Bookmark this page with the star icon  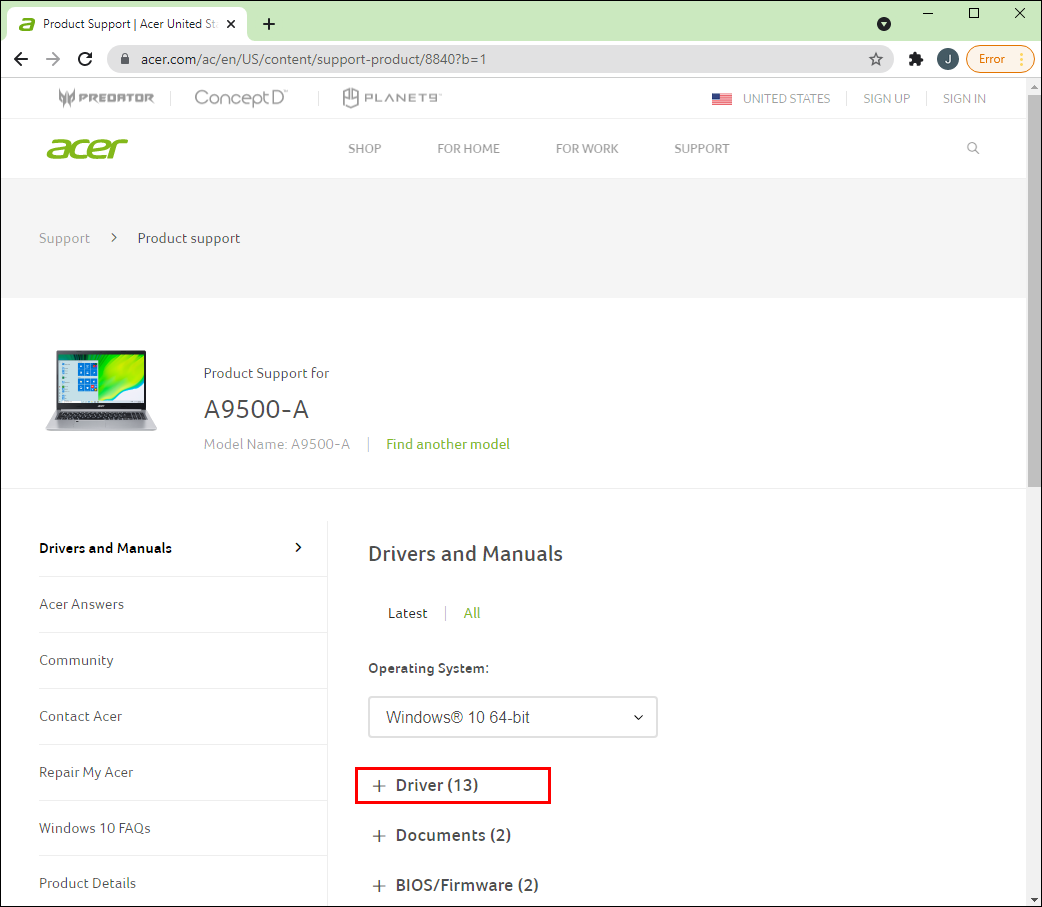point(875,59)
